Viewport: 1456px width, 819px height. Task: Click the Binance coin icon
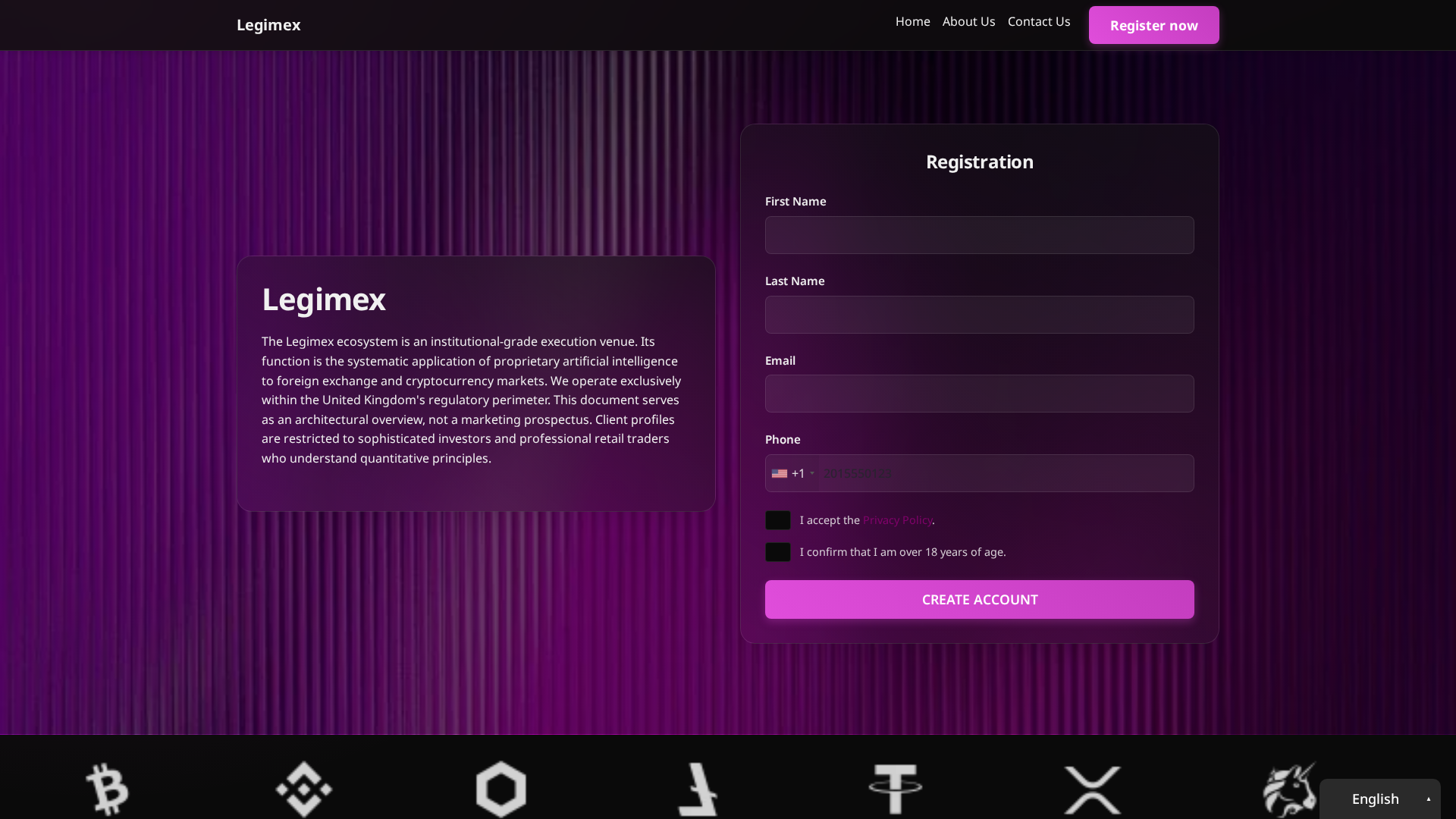coord(304,789)
